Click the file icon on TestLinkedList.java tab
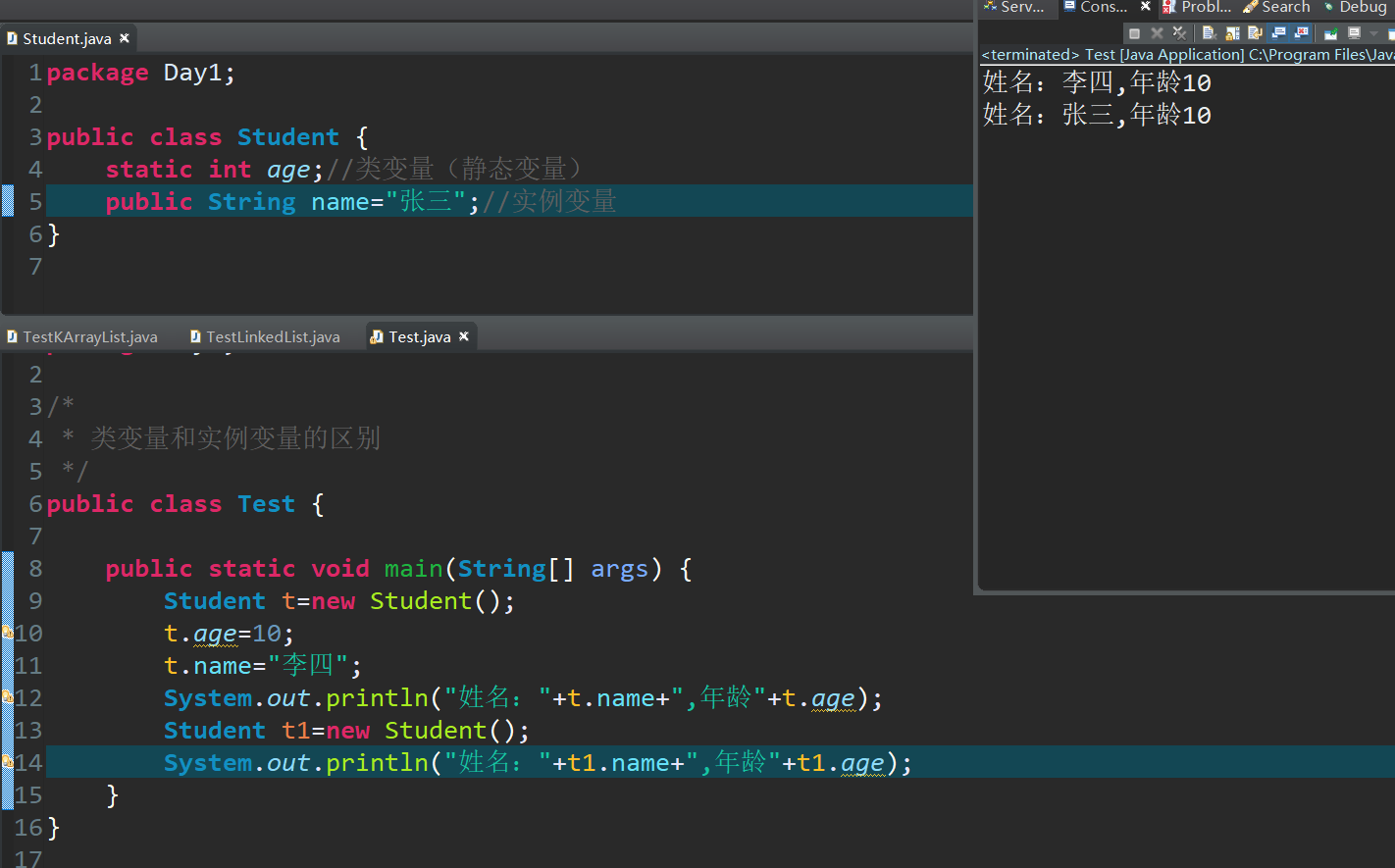 pyautogui.click(x=195, y=336)
